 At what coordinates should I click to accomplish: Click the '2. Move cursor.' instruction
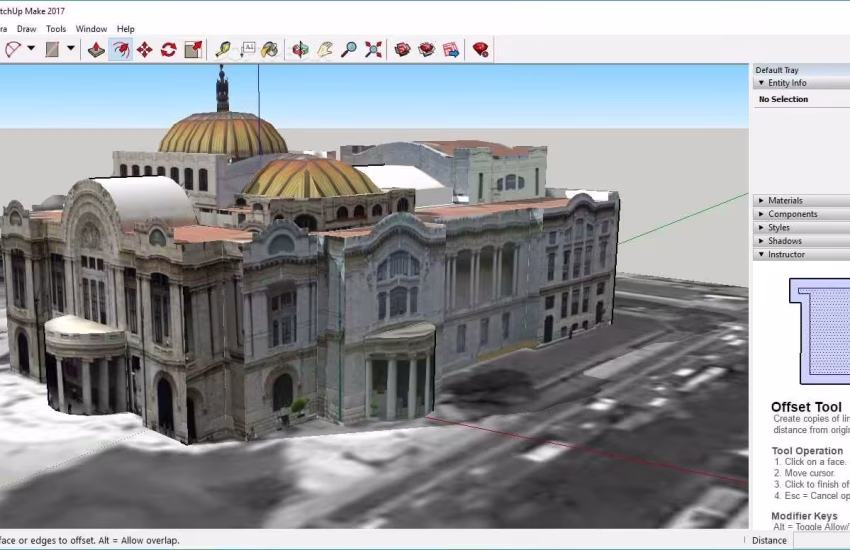[x=804, y=473]
